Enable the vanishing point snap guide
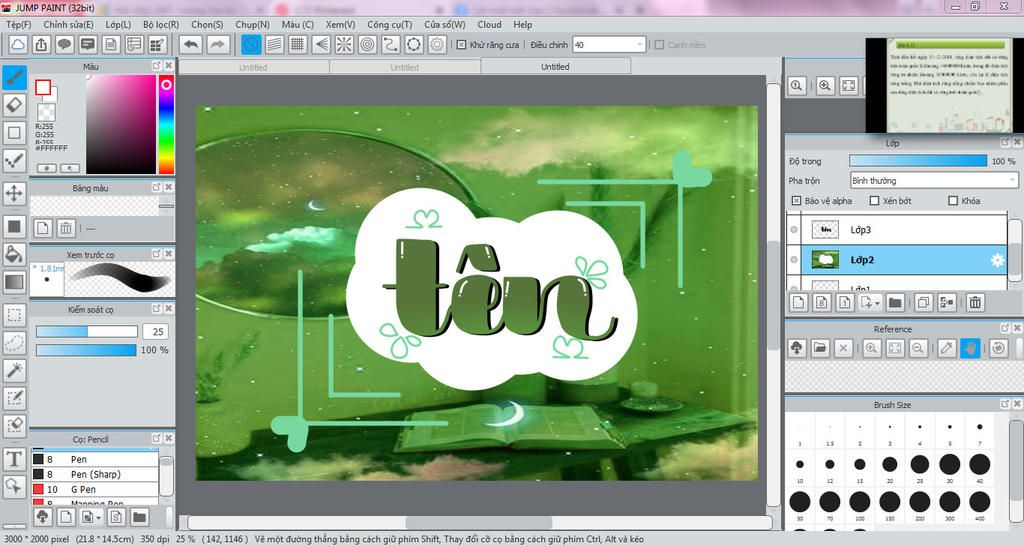This screenshot has width=1024, height=546. pos(321,44)
